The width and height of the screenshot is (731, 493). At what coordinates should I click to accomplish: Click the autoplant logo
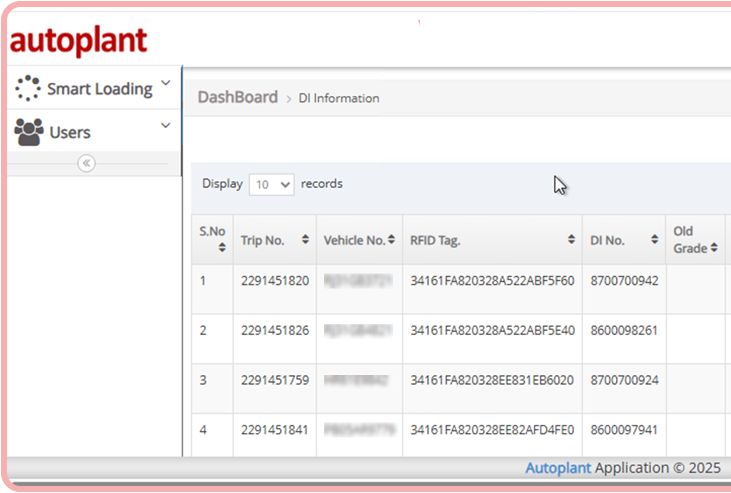79,41
